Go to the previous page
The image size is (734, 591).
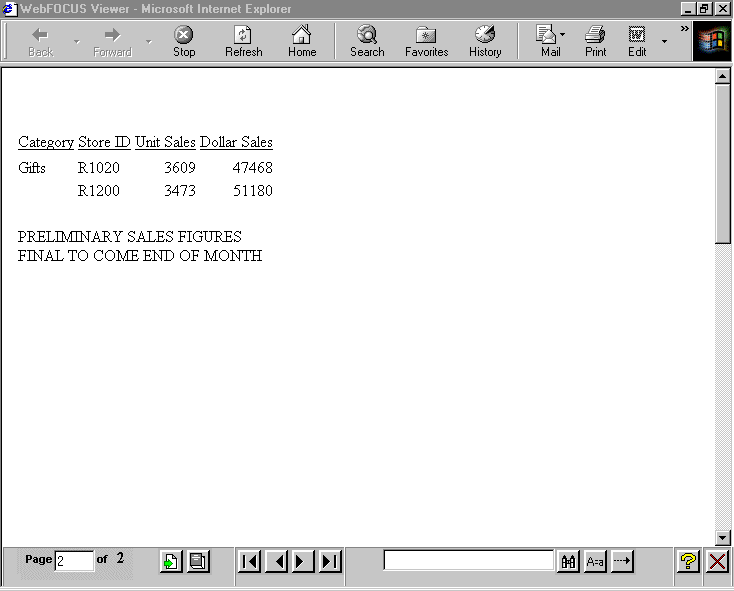pyautogui.click(x=276, y=561)
